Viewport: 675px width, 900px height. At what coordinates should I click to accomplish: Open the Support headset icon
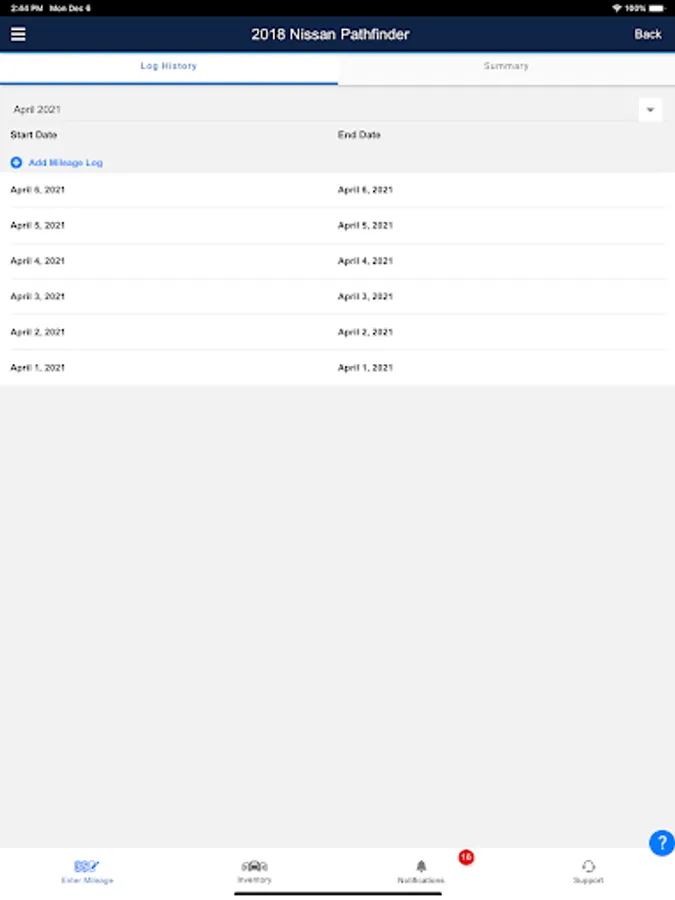coord(588,866)
